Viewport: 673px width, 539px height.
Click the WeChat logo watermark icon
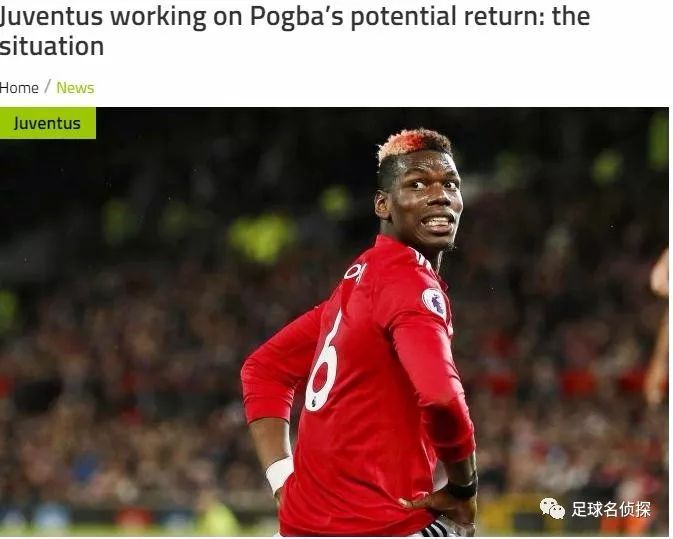tap(552, 509)
